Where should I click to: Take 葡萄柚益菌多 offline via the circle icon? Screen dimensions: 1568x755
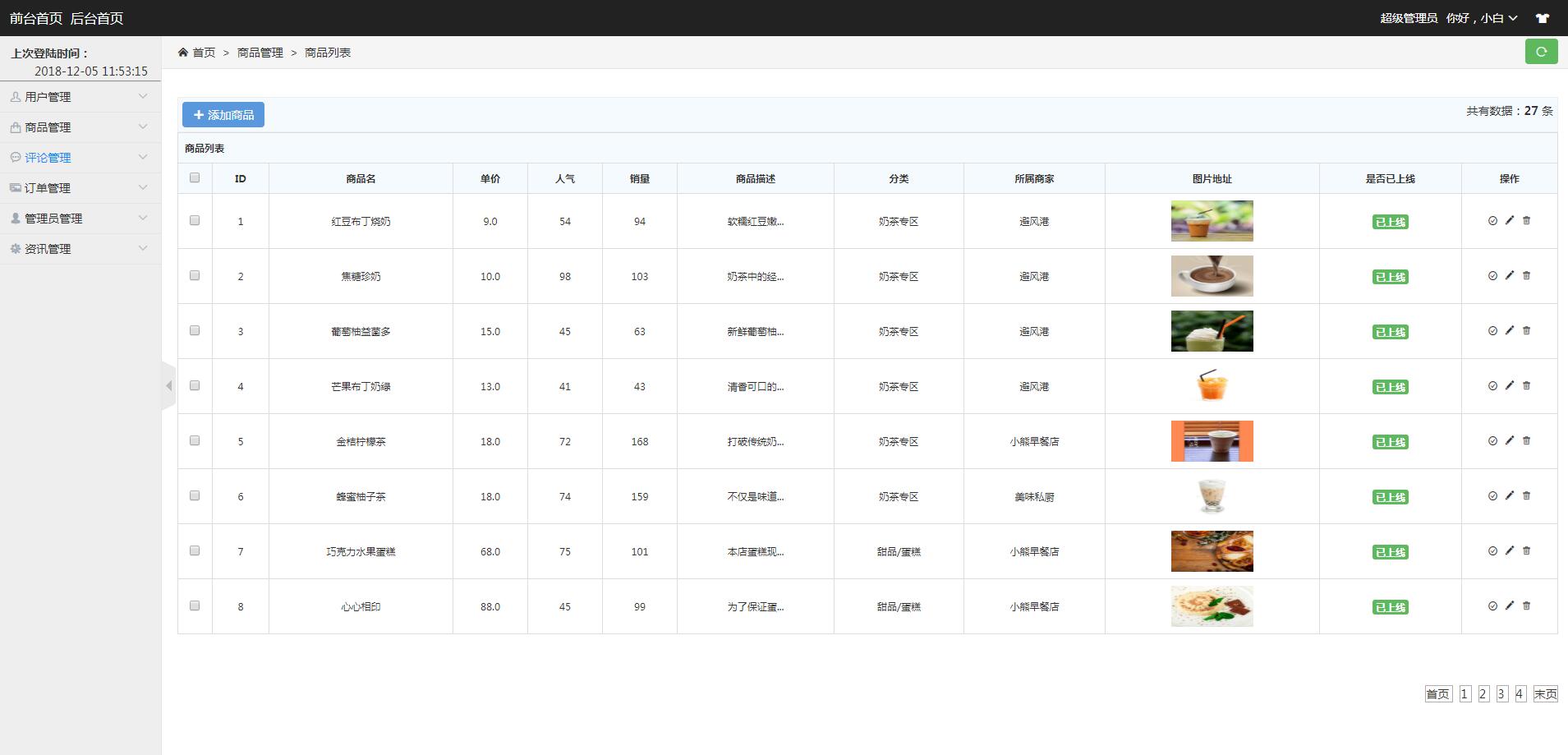click(x=1492, y=331)
